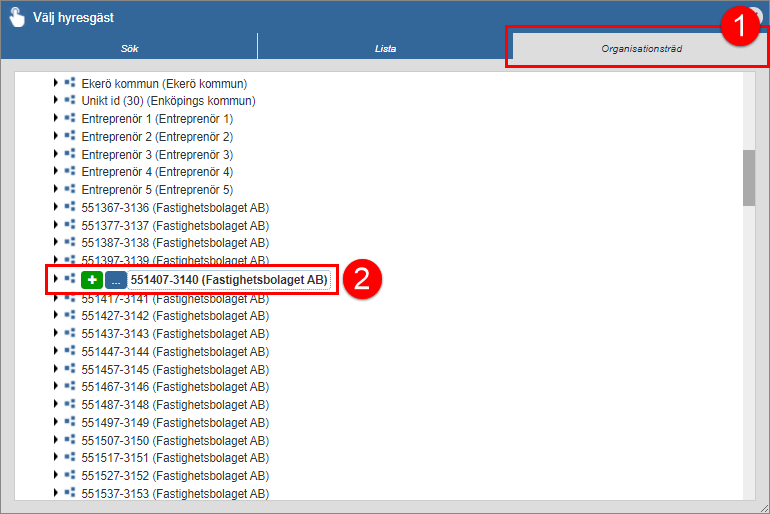Expand the Entreprenör 3 node

coord(56,154)
